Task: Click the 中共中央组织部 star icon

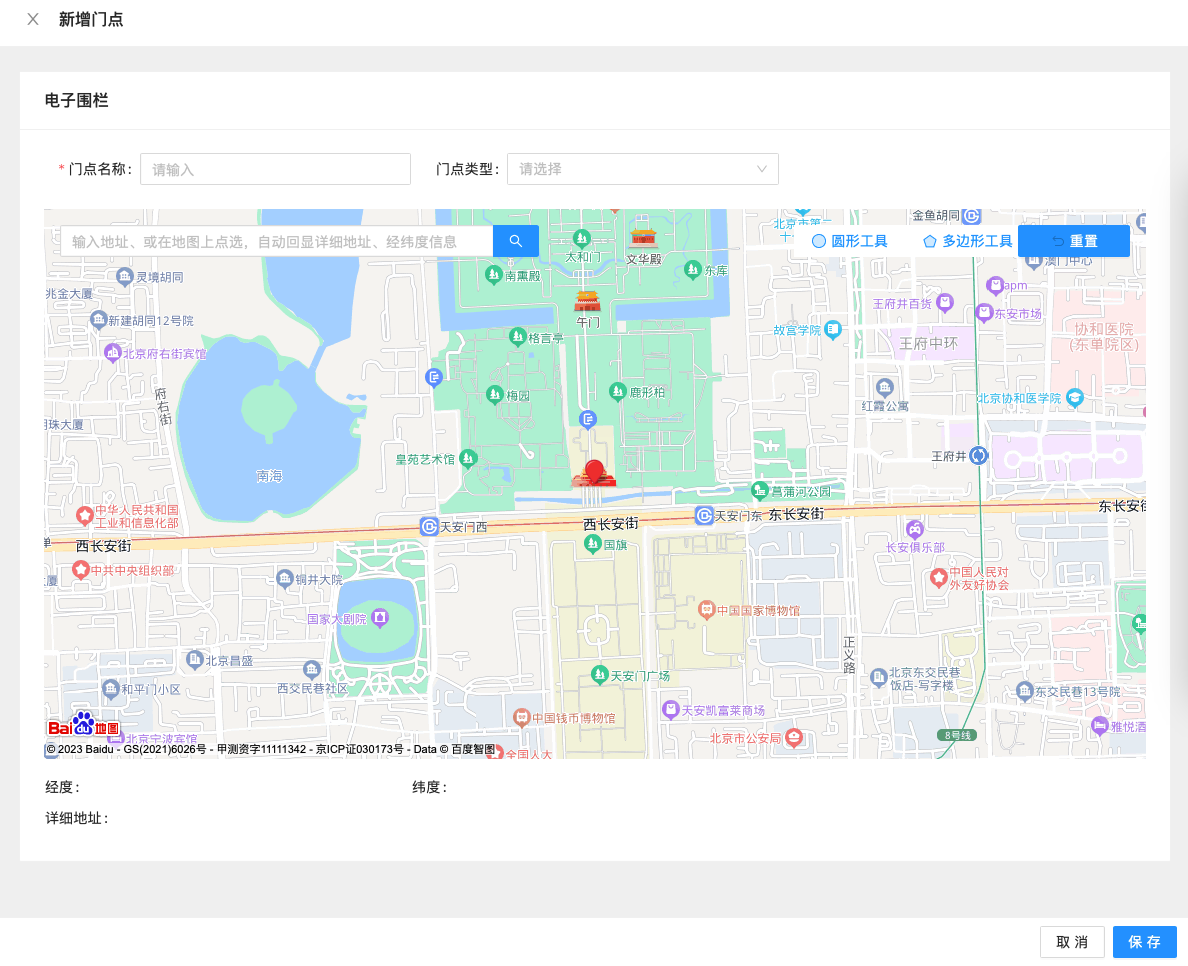Action: pos(80,569)
